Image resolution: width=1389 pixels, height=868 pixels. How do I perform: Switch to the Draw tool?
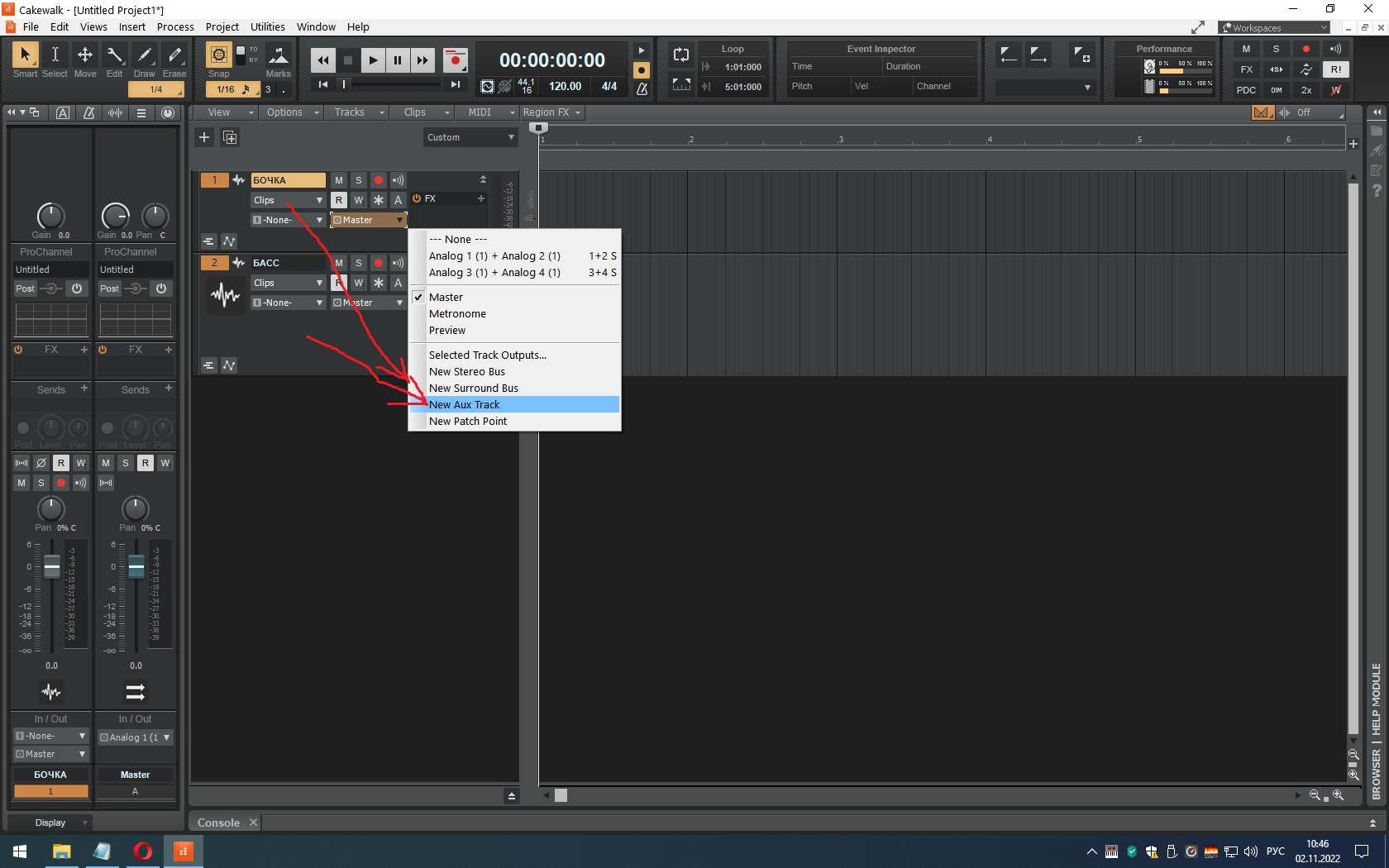point(145,55)
